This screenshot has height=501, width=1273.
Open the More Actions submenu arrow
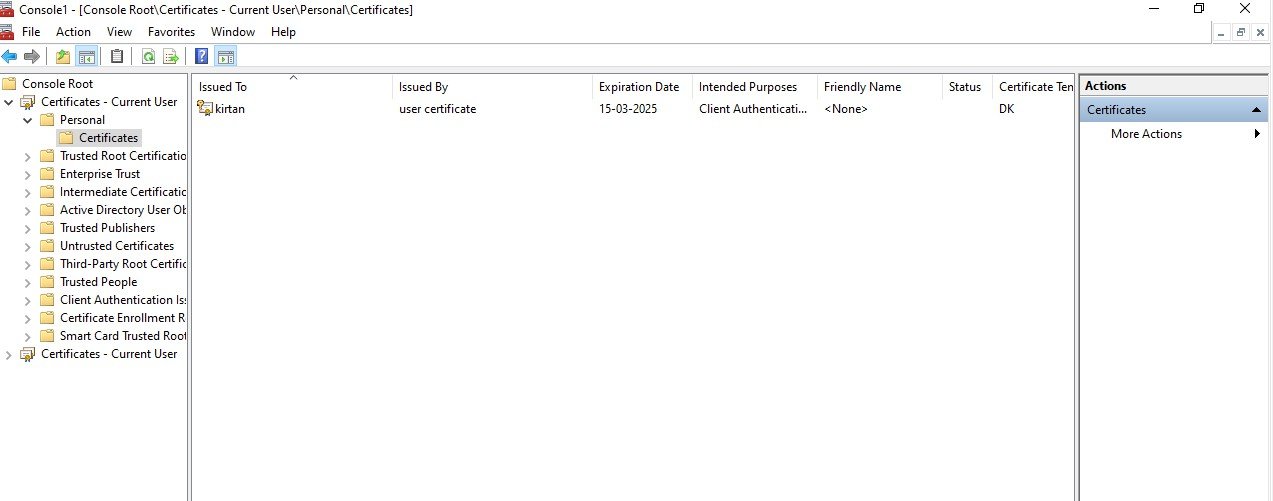pyautogui.click(x=1256, y=134)
